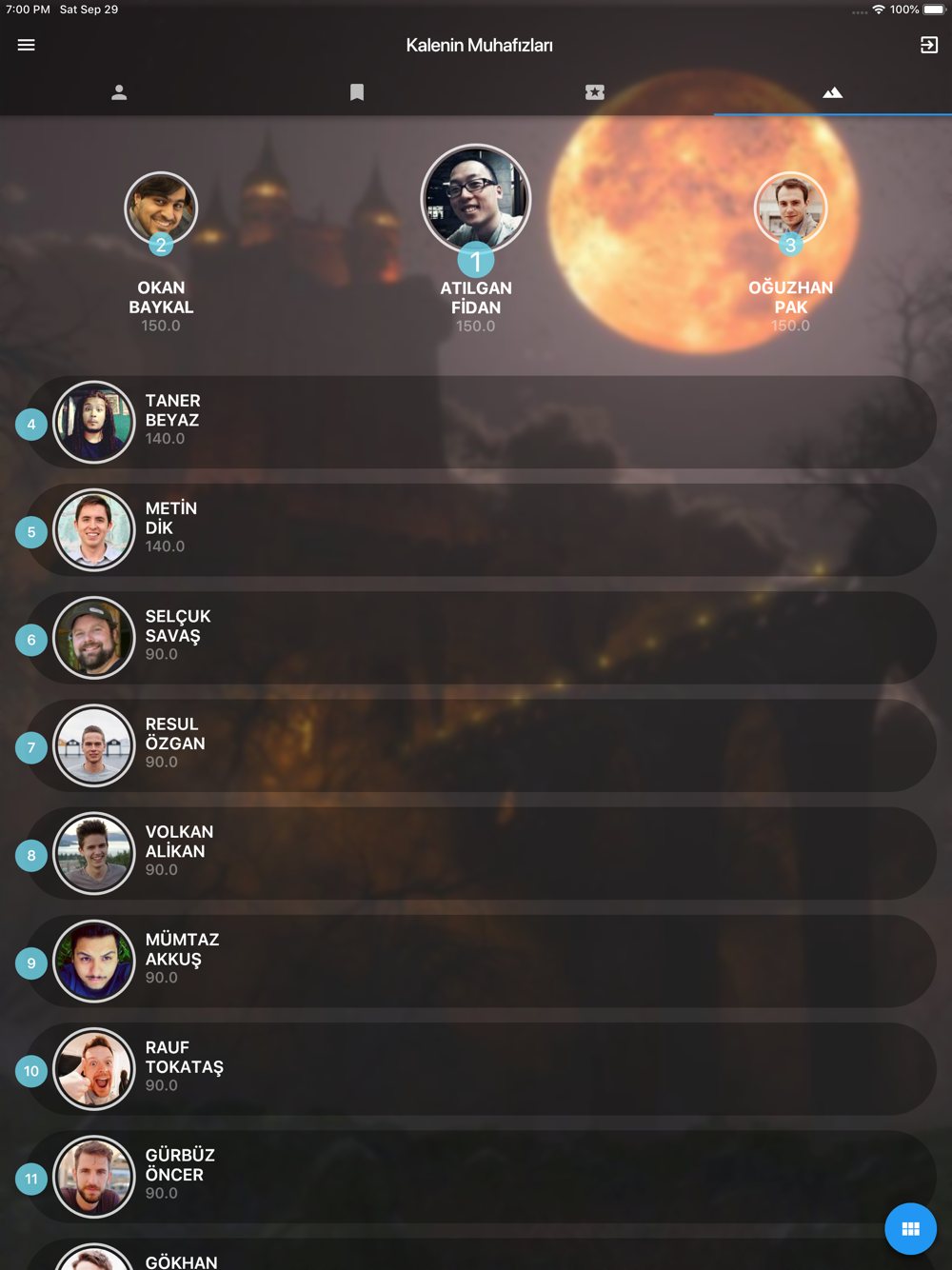The width and height of the screenshot is (952, 1270).
Task: Tap the Kalenin Muhafızları title
Action: 479,45
